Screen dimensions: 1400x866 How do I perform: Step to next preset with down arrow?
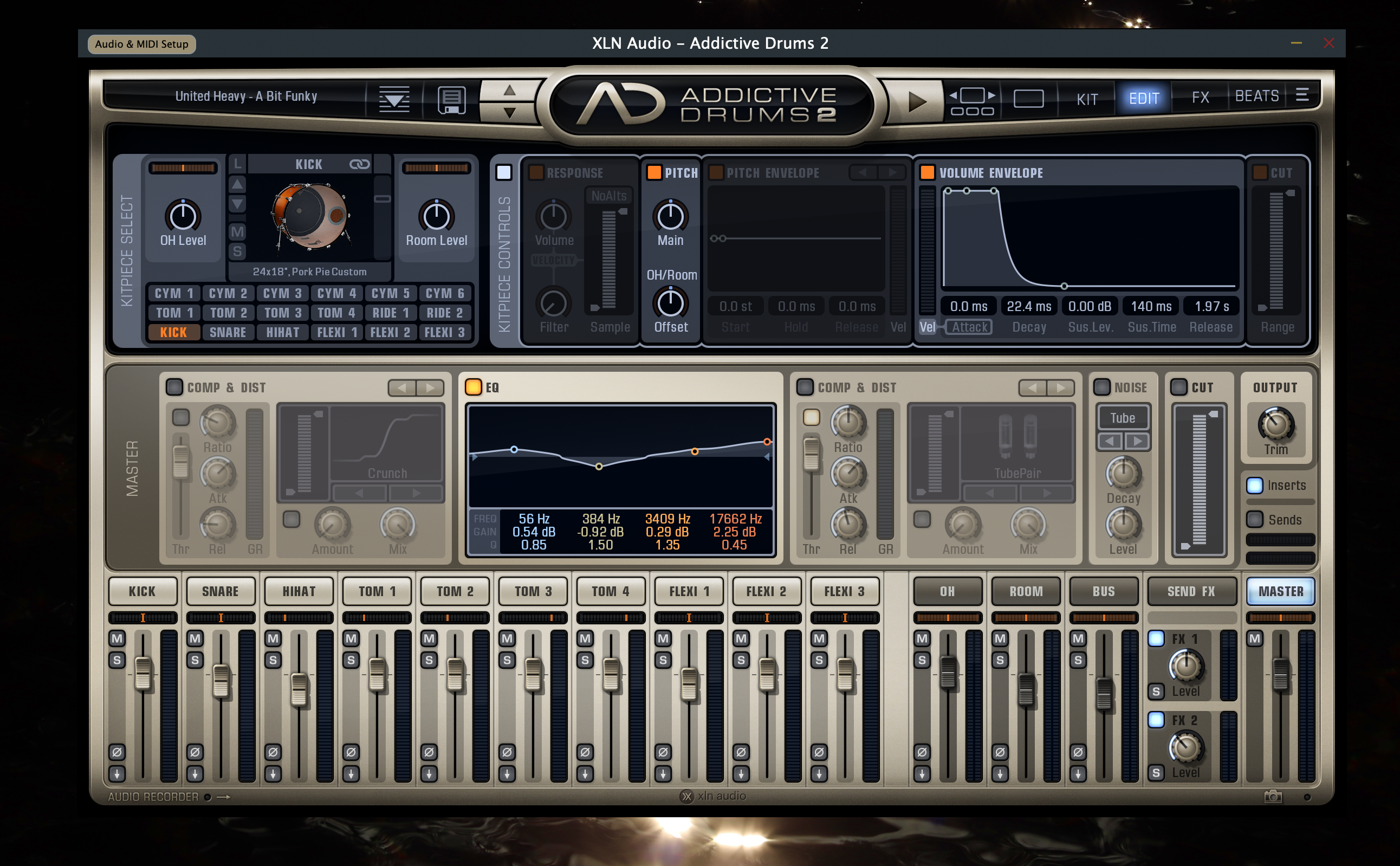tap(509, 112)
